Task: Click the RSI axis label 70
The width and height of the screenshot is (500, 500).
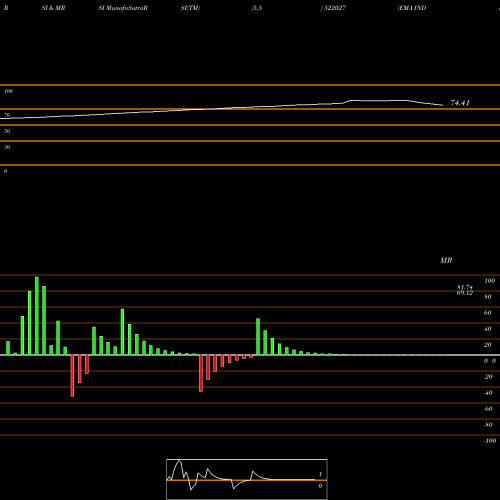Action: [7, 115]
